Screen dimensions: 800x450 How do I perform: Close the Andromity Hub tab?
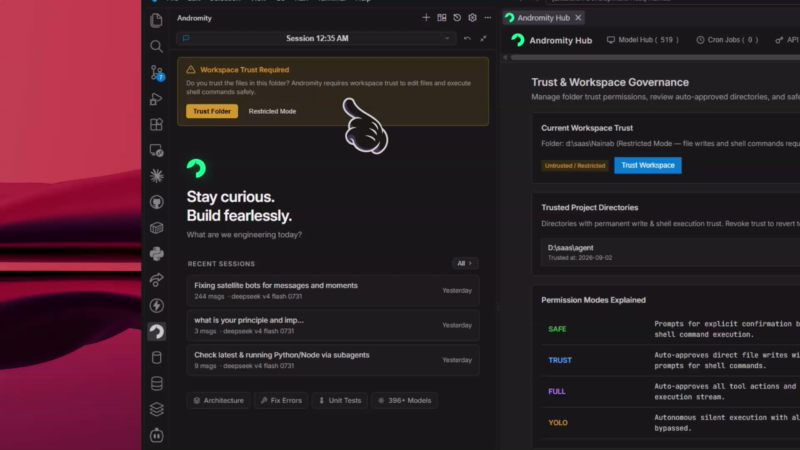(x=578, y=18)
